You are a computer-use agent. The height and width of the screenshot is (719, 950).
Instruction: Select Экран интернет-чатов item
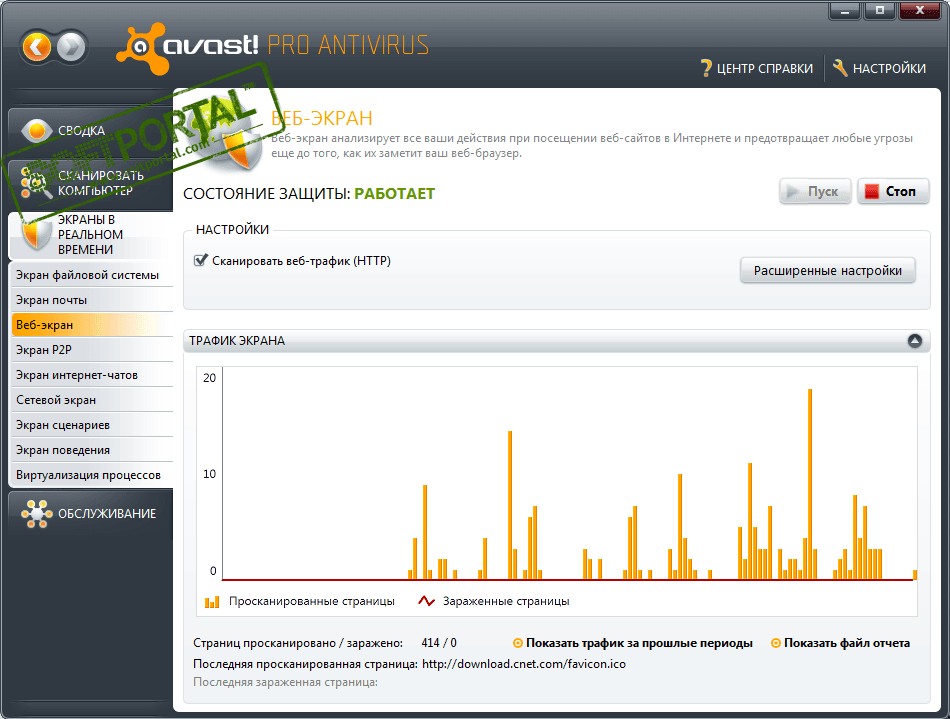[x=92, y=375]
